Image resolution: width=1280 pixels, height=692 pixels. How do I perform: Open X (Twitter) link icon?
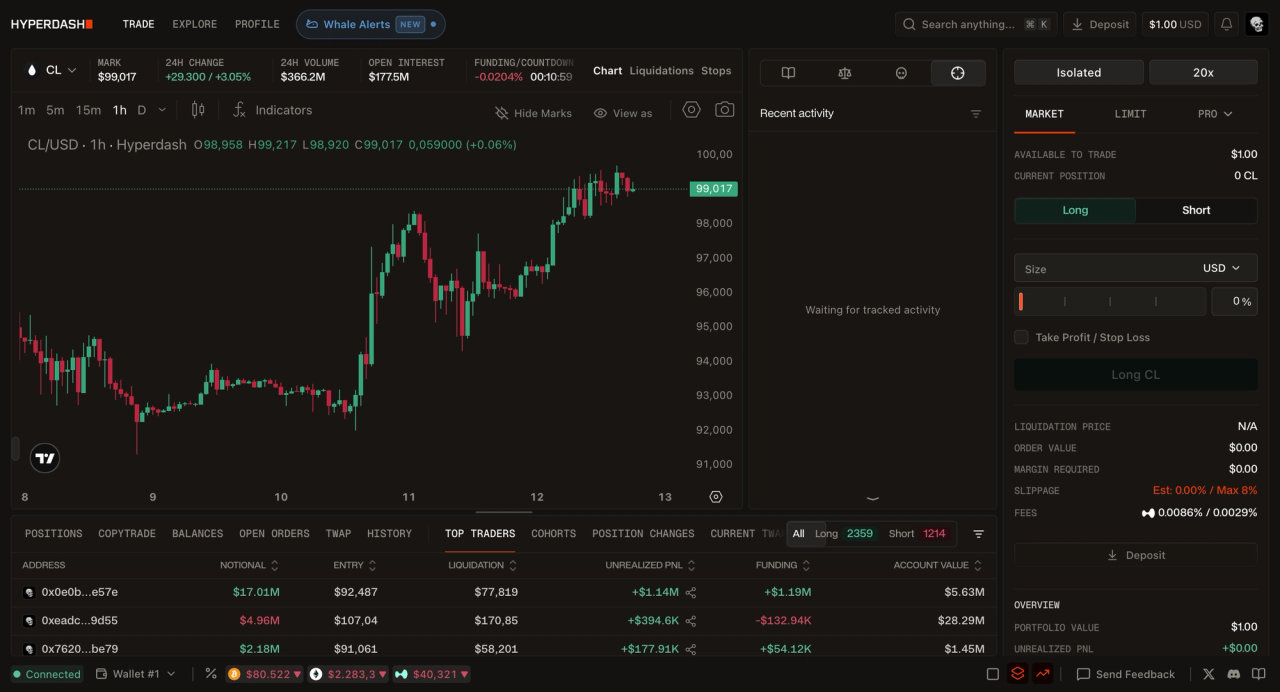(x=1209, y=674)
